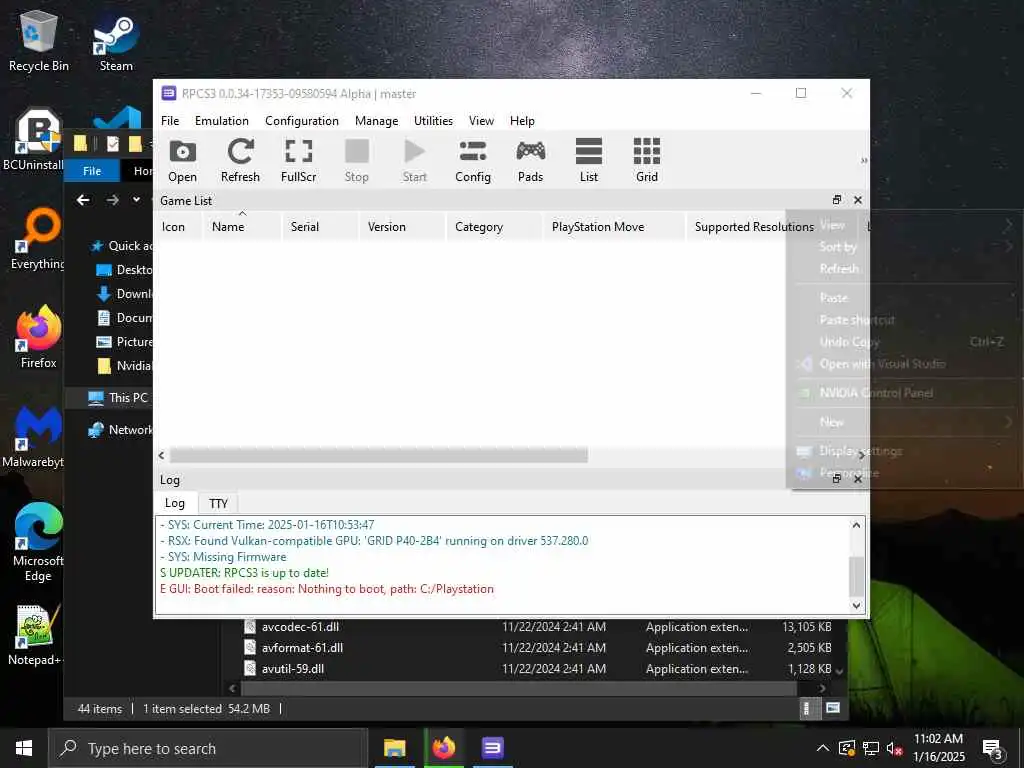This screenshot has height=768, width=1024.
Task: Open Config settings from toolbar
Action: (473, 161)
